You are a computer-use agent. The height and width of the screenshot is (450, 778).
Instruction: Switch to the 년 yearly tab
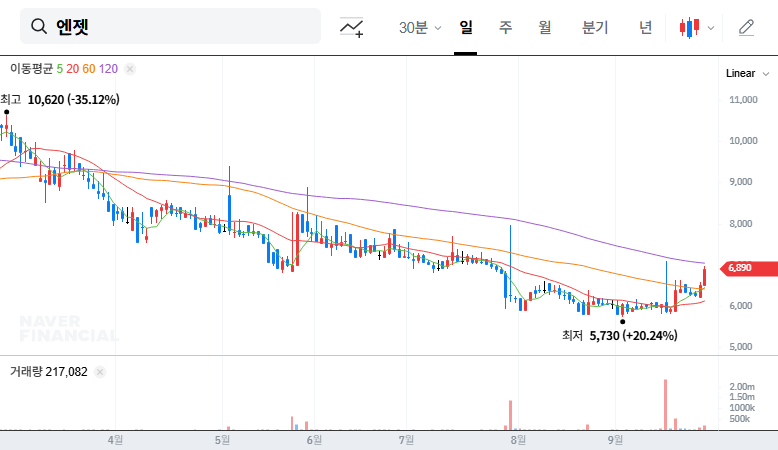click(x=645, y=27)
